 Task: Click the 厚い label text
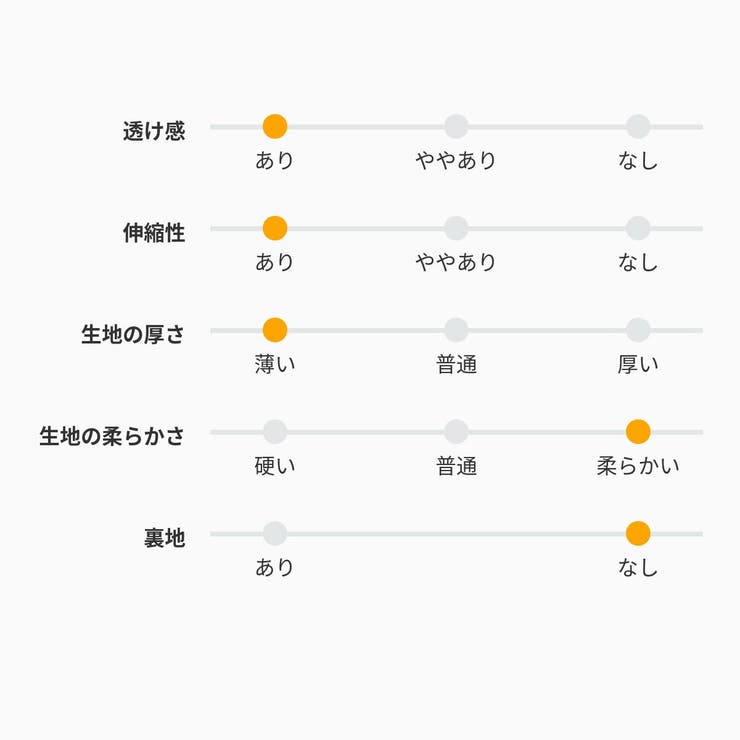pyautogui.click(x=638, y=364)
